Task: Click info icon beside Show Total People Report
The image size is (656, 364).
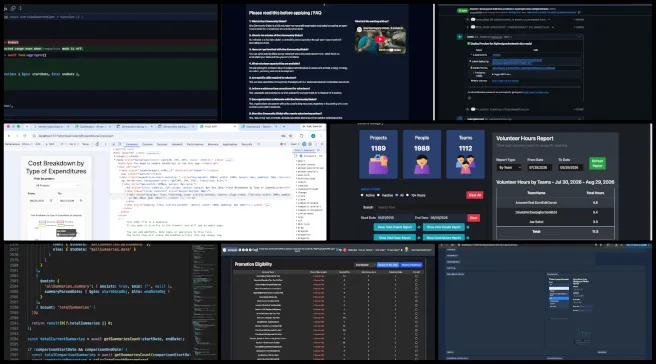Action: click(x=468, y=227)
